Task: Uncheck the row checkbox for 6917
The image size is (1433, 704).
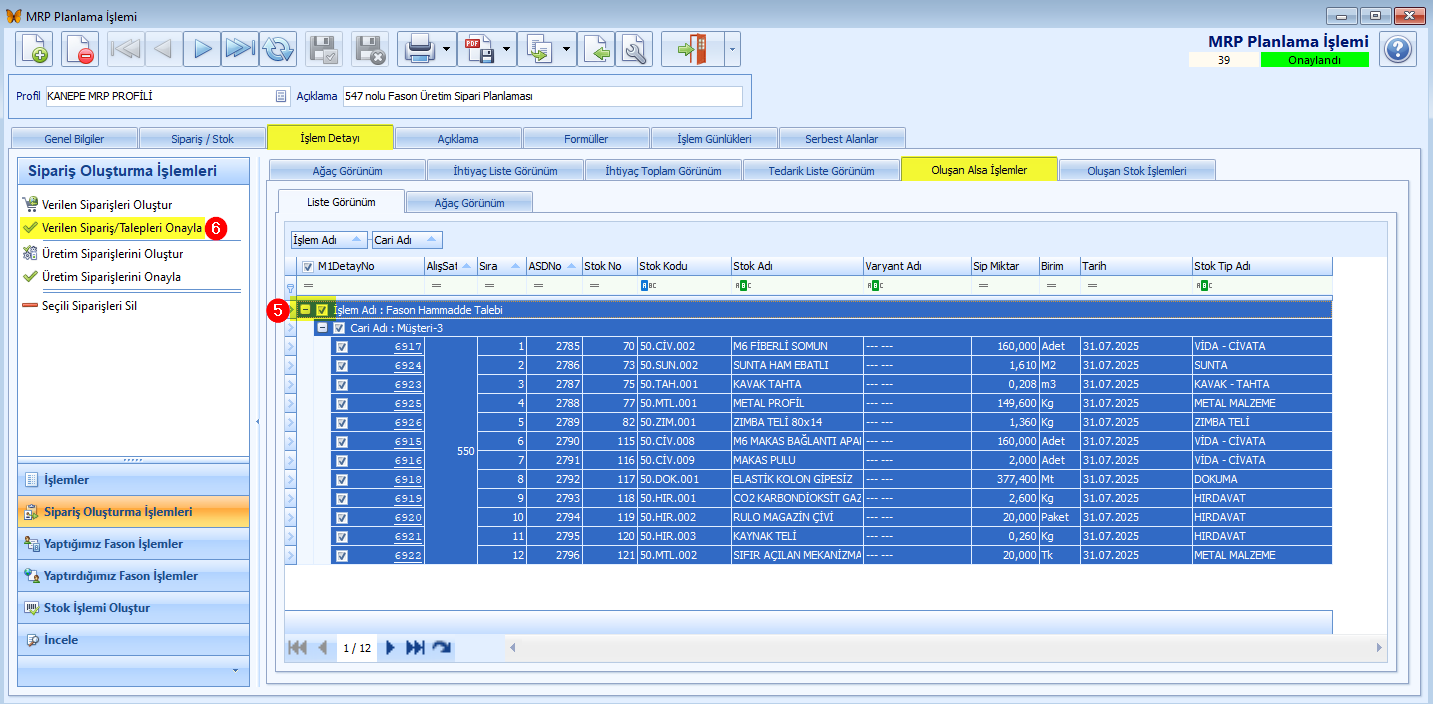Action: click(x=342, y=346)
